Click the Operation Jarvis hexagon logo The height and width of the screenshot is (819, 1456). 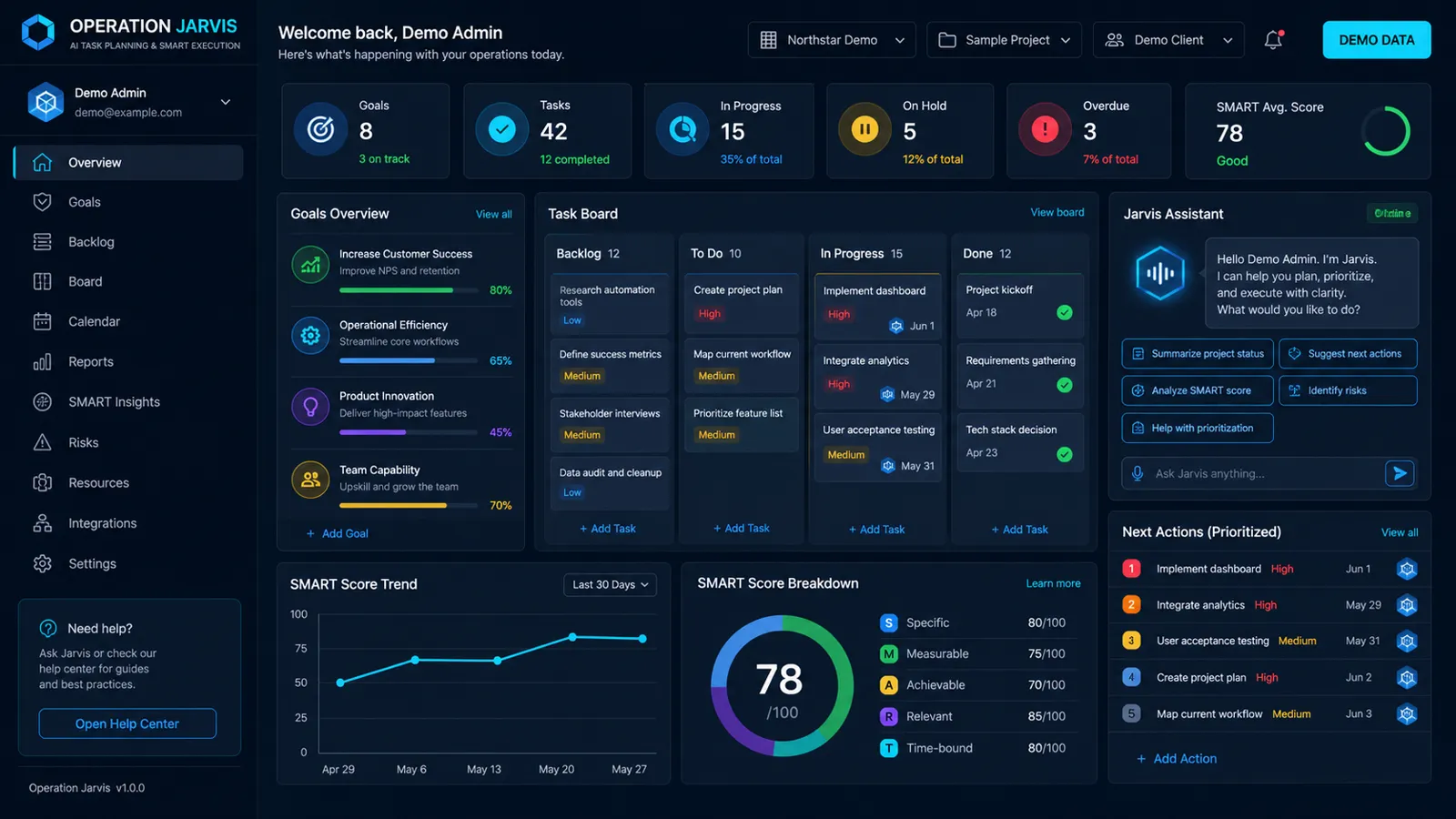38,33
